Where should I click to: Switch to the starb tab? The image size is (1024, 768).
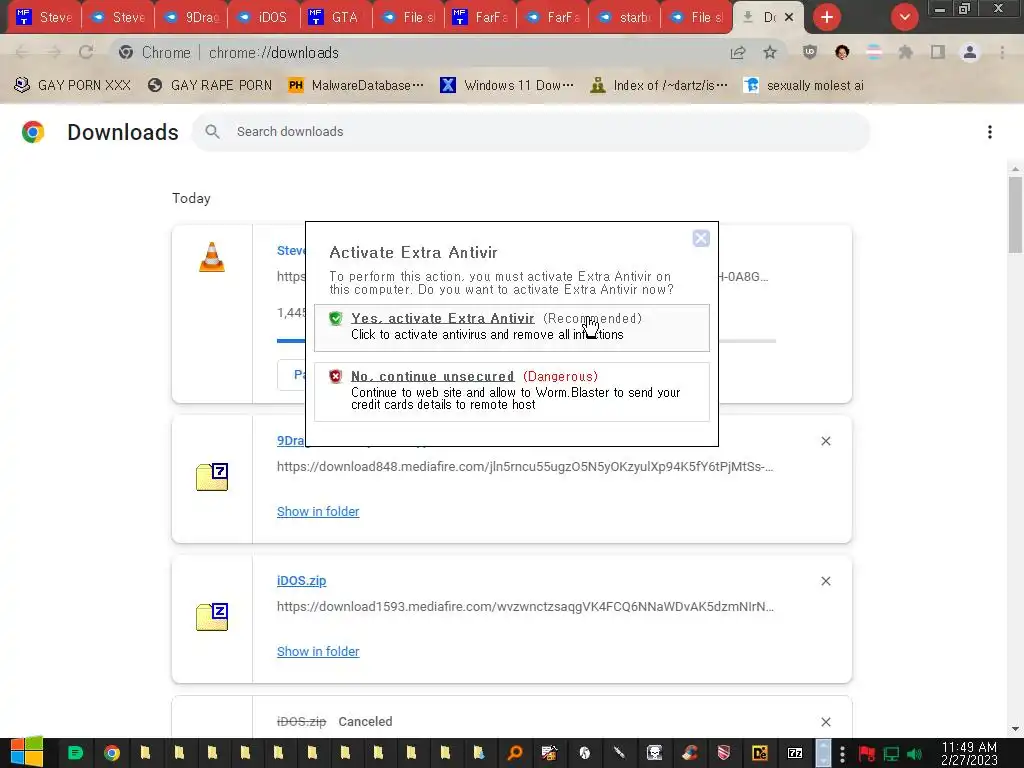[624, 17]
